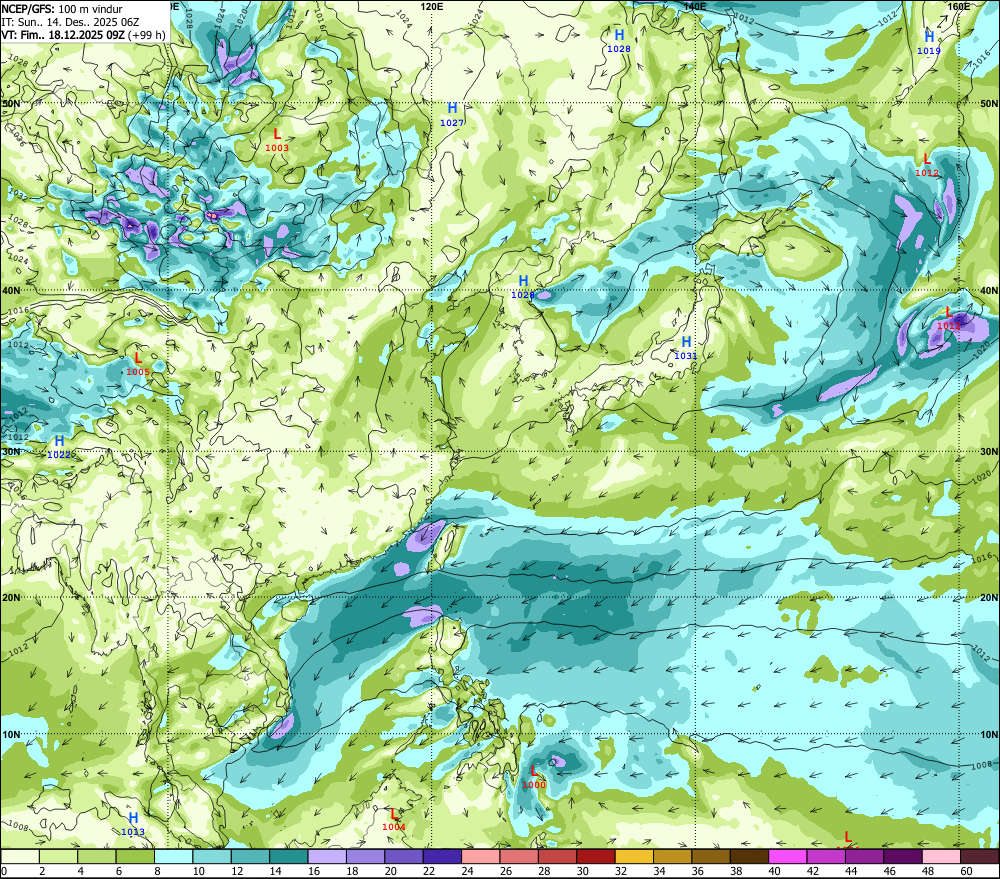Pick the lavender 16–18 legend swatch
Image resolution: width=1000 pixels, height=879 pixels.
coord(327,856)
